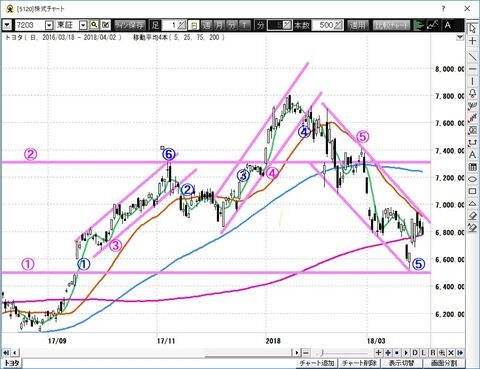The height and width of the screenshot is (369, 480).
Task: Click the チャート追加 button
Action: coord(317,363)
